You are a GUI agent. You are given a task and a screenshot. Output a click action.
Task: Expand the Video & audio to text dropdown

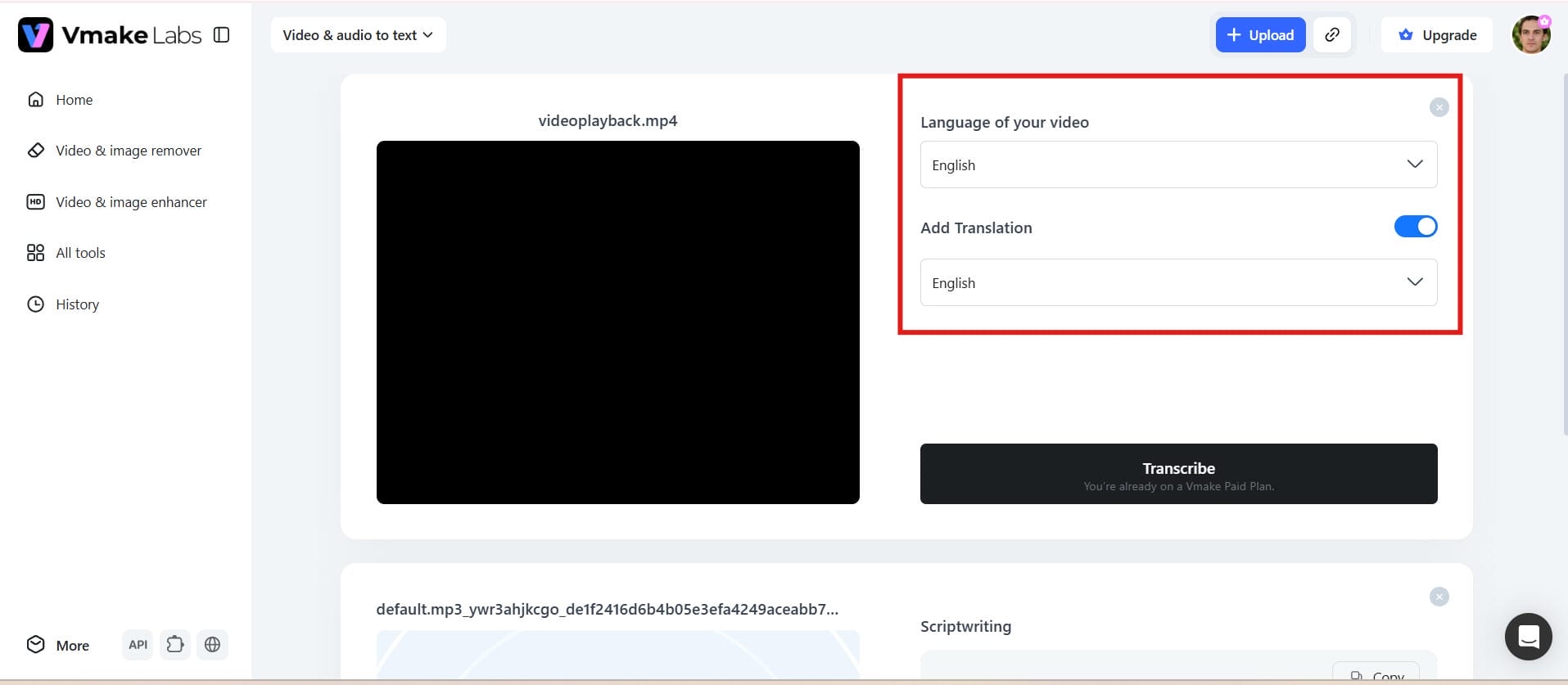358,35
